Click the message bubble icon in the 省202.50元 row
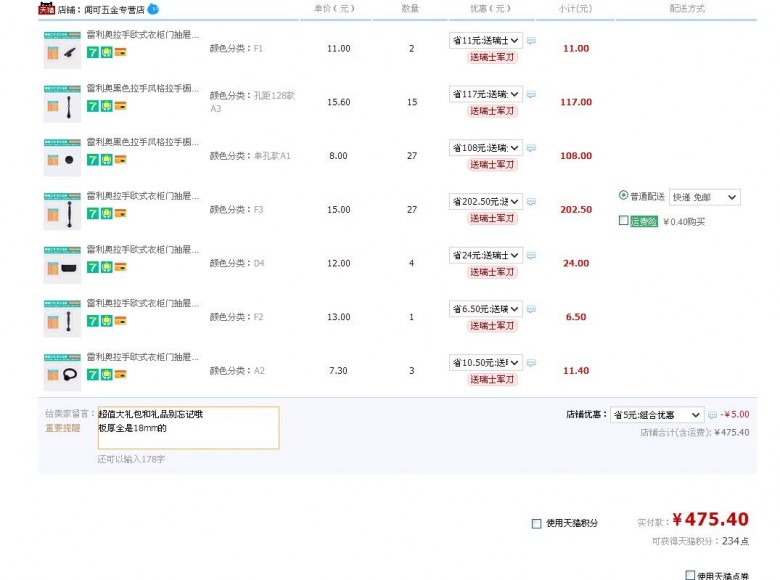This screenshot has width=780, height=580. (531, 202)
